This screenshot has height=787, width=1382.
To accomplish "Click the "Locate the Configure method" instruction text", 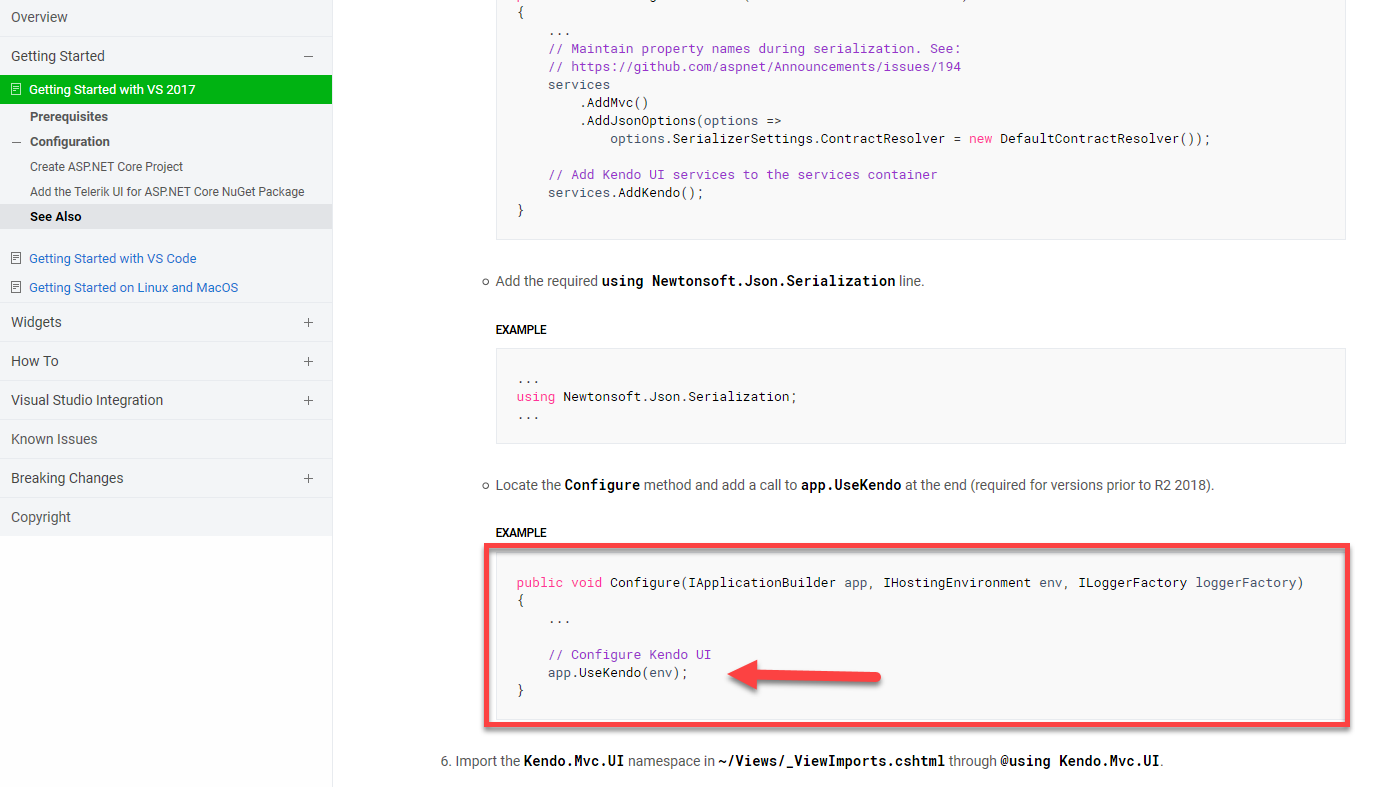I will [x=855, y=485].
